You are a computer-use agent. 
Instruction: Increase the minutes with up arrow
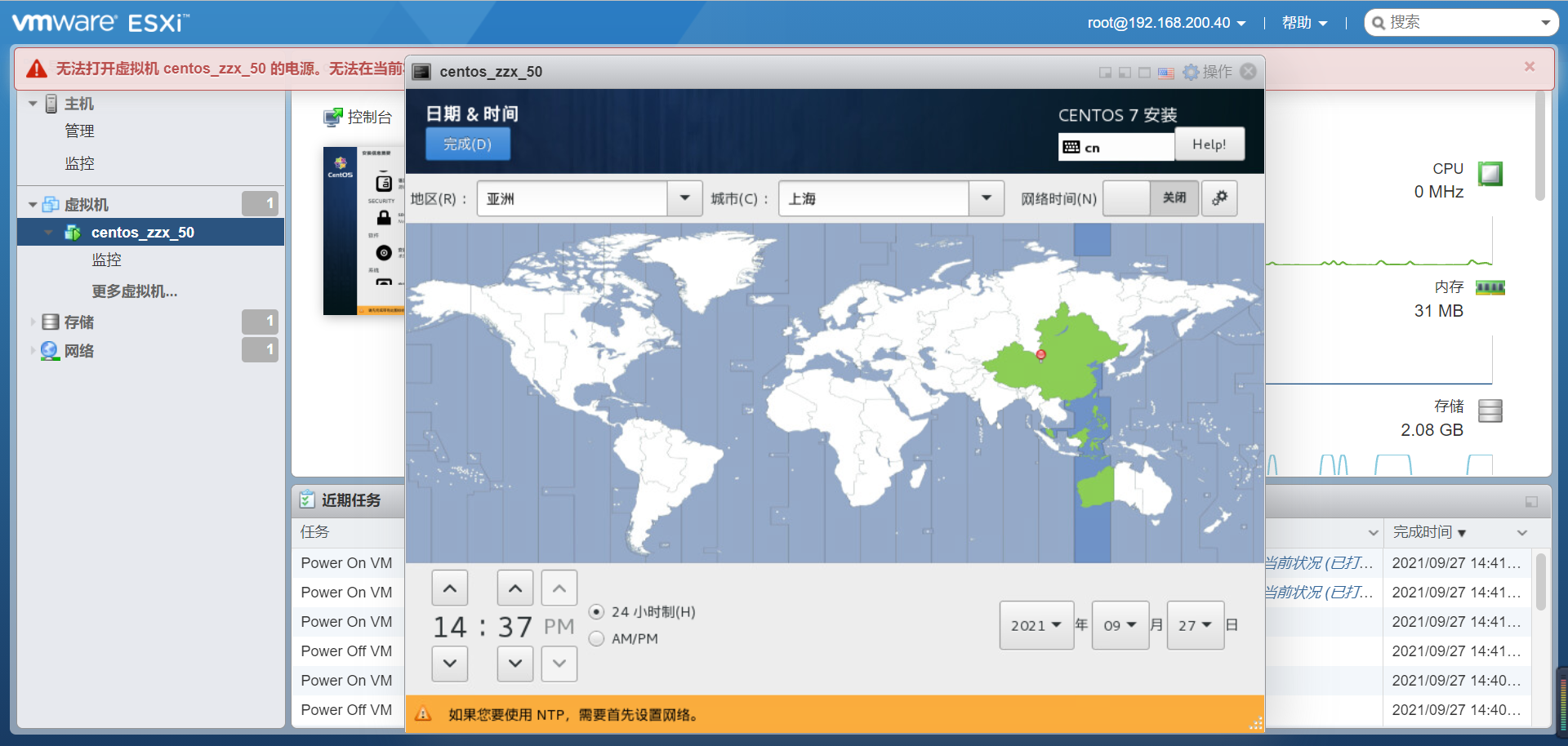point(515,588)
